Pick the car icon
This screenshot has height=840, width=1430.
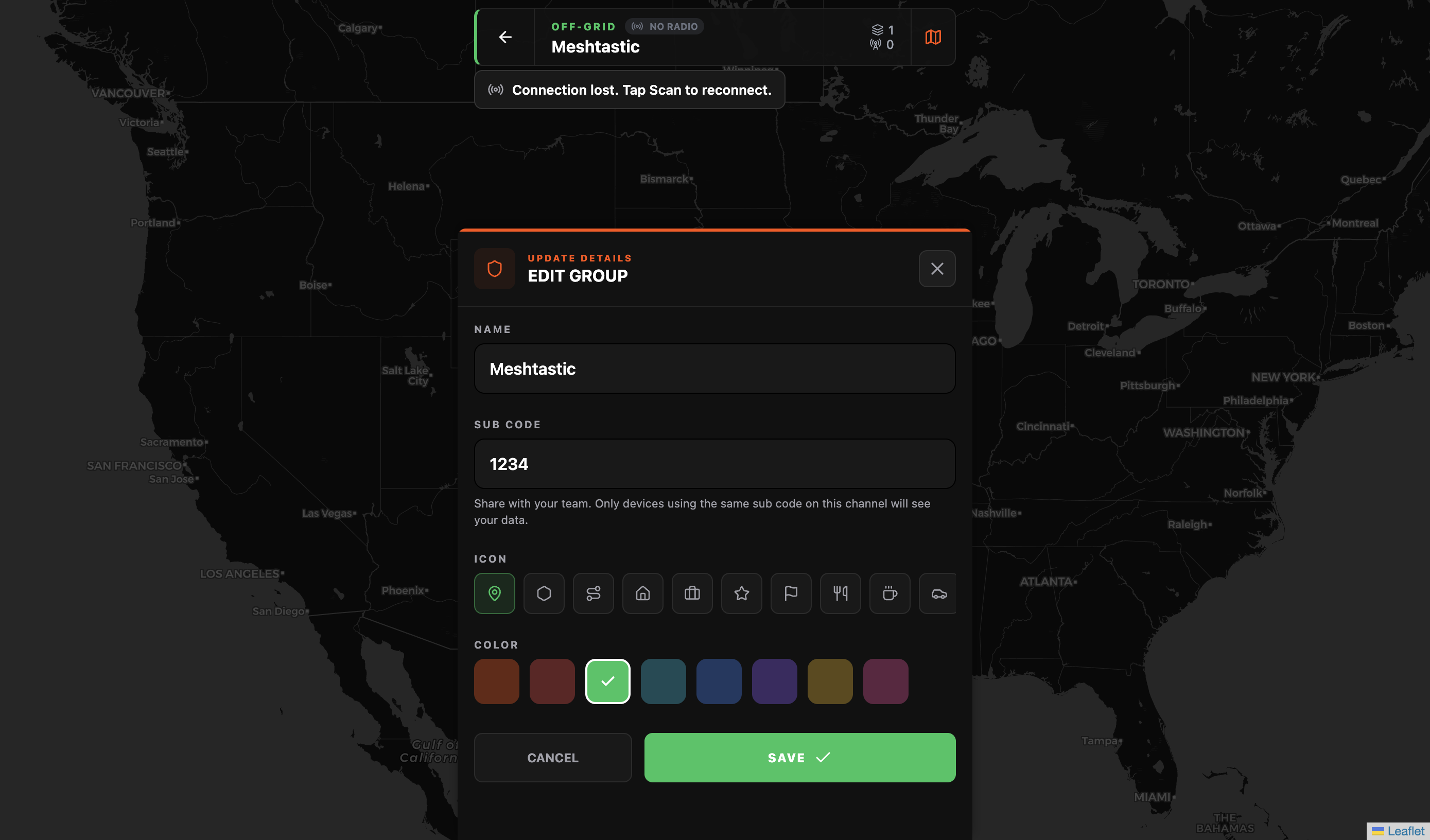coord(938,593)
